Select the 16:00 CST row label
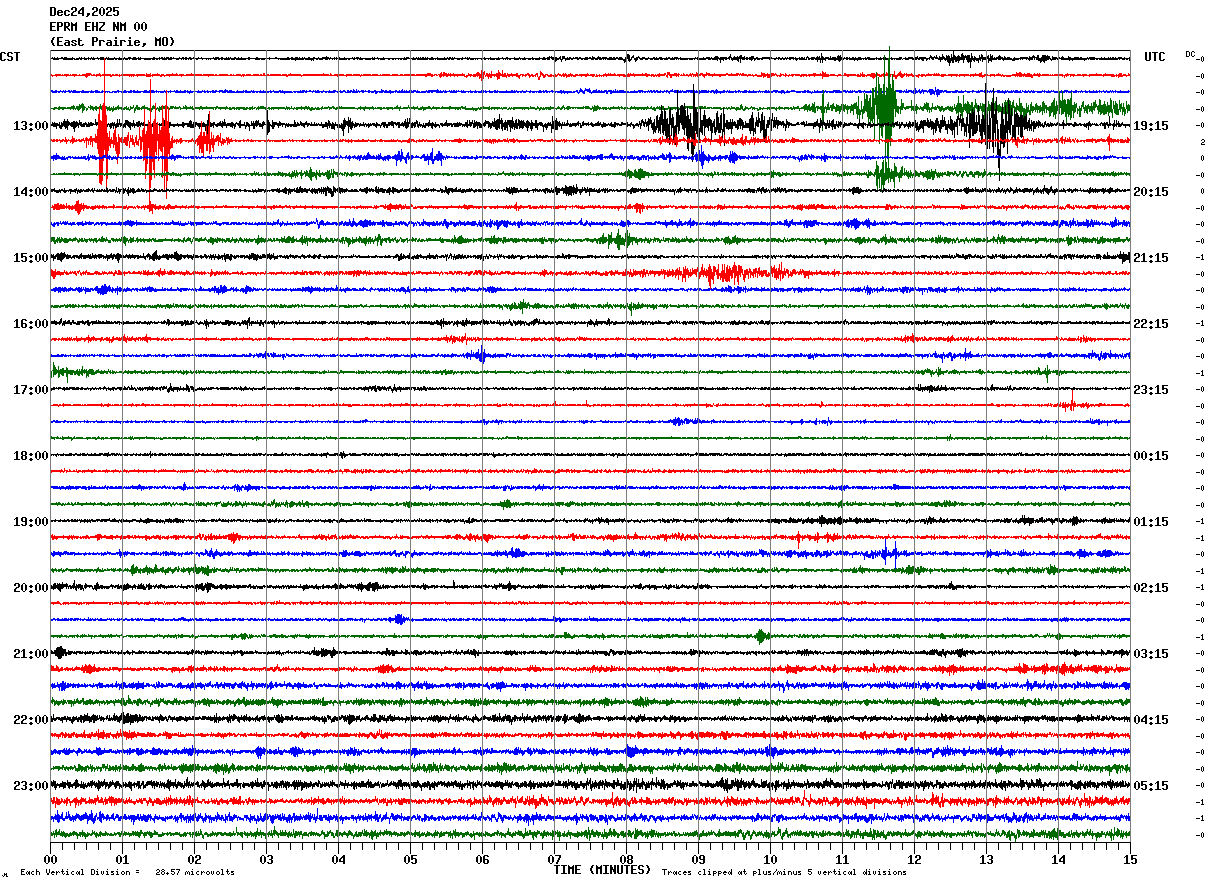 [31, 324]
